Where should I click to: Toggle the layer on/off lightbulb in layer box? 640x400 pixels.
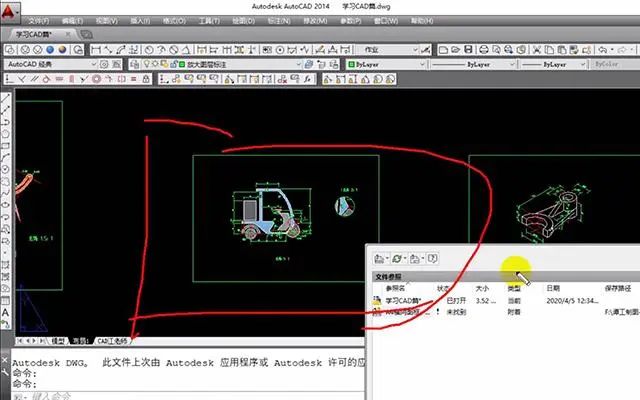146,64
